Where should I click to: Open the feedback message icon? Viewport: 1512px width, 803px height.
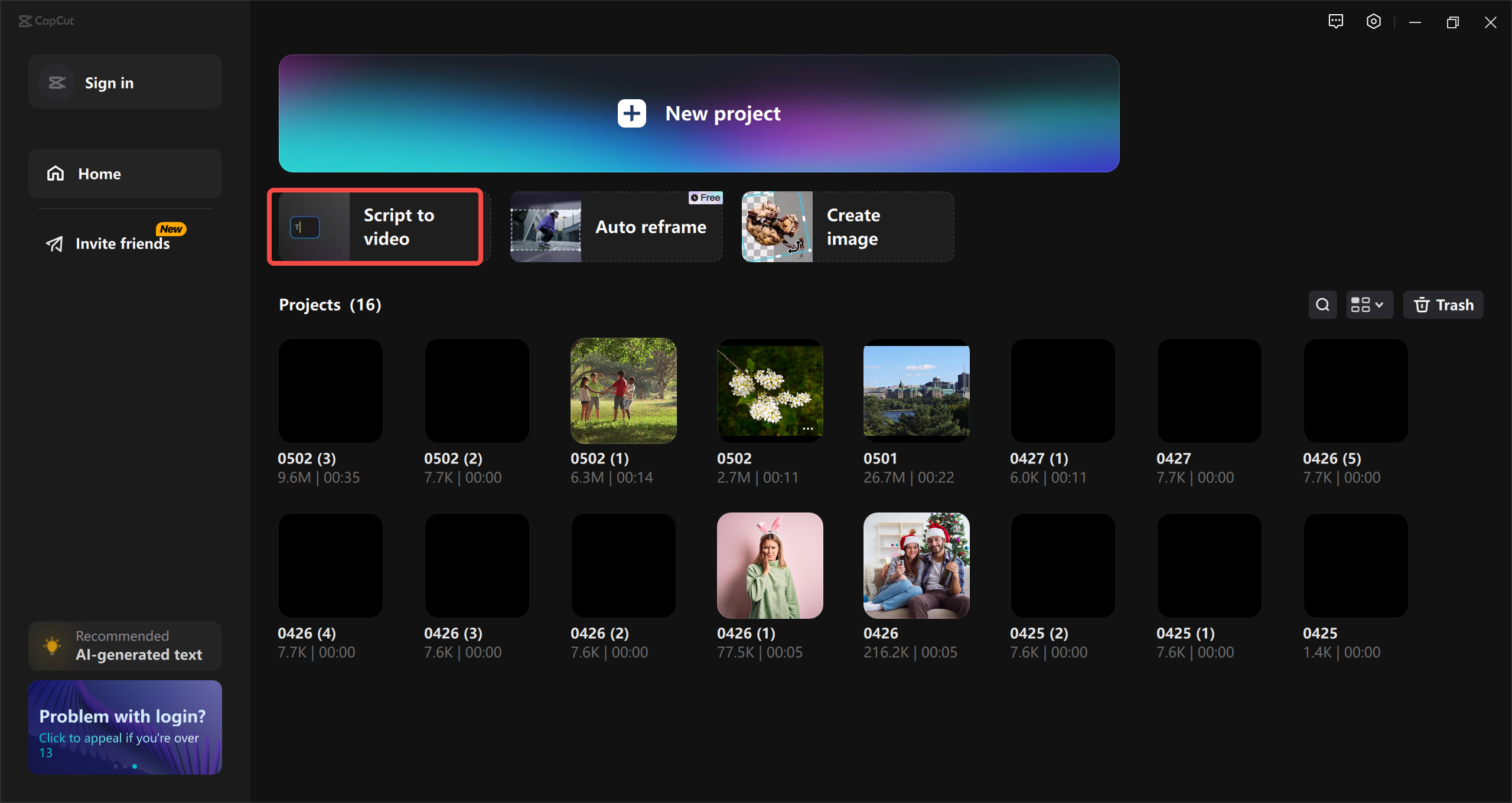[1335, 22]
